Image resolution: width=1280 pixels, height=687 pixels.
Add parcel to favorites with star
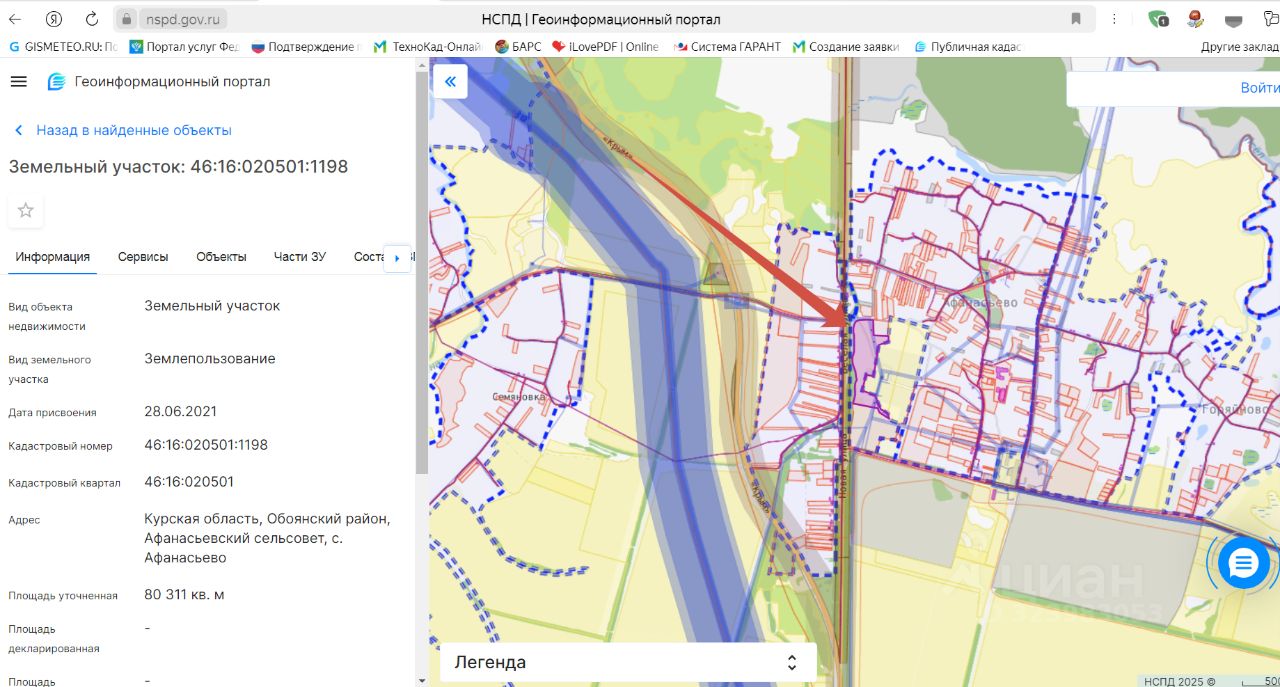click(26, 210)
